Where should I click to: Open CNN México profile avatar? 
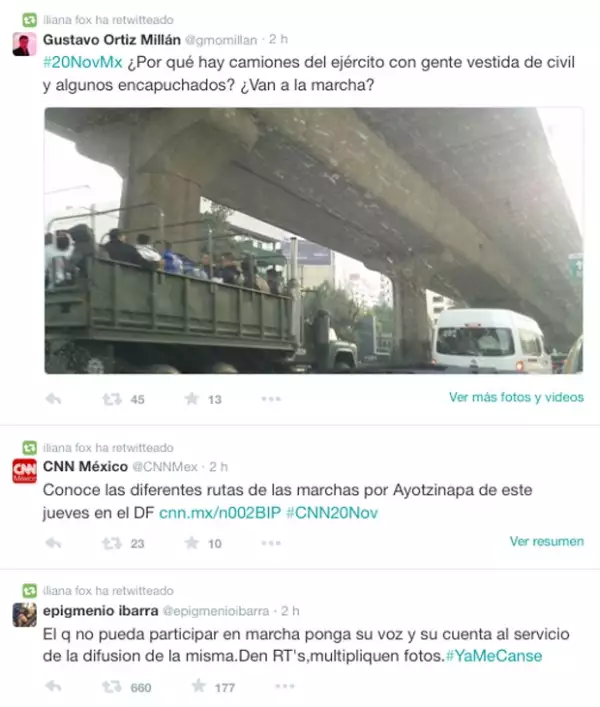24,470
